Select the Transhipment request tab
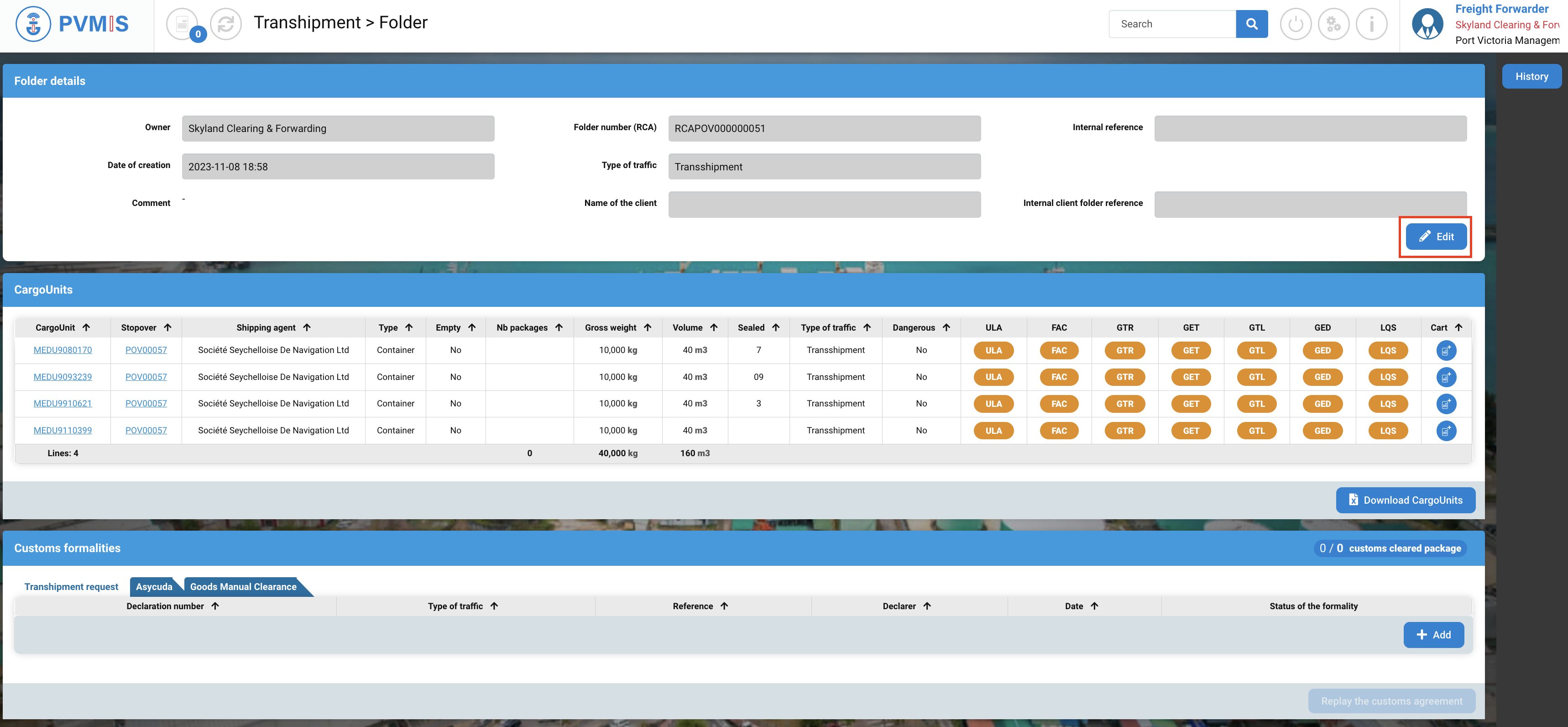The image size is (1568, 727). 71,586
